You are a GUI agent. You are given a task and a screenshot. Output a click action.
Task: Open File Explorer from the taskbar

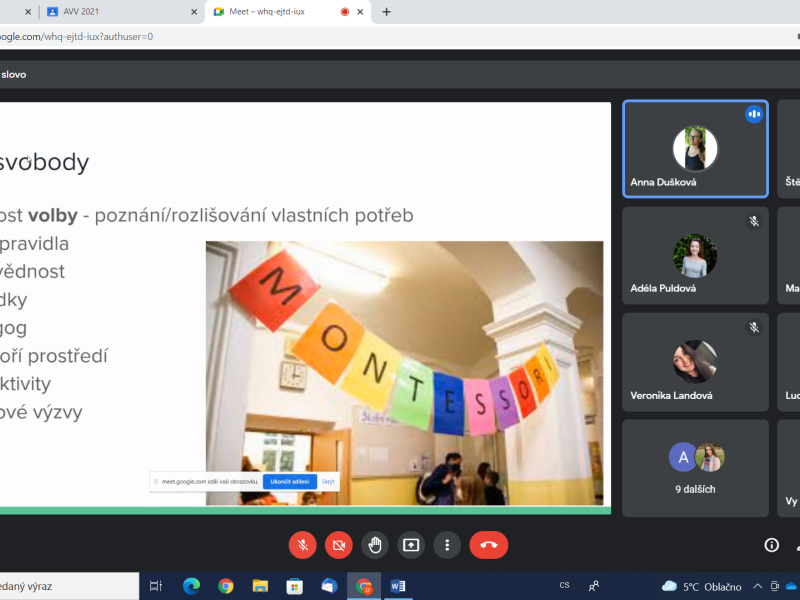click(260, 586)
